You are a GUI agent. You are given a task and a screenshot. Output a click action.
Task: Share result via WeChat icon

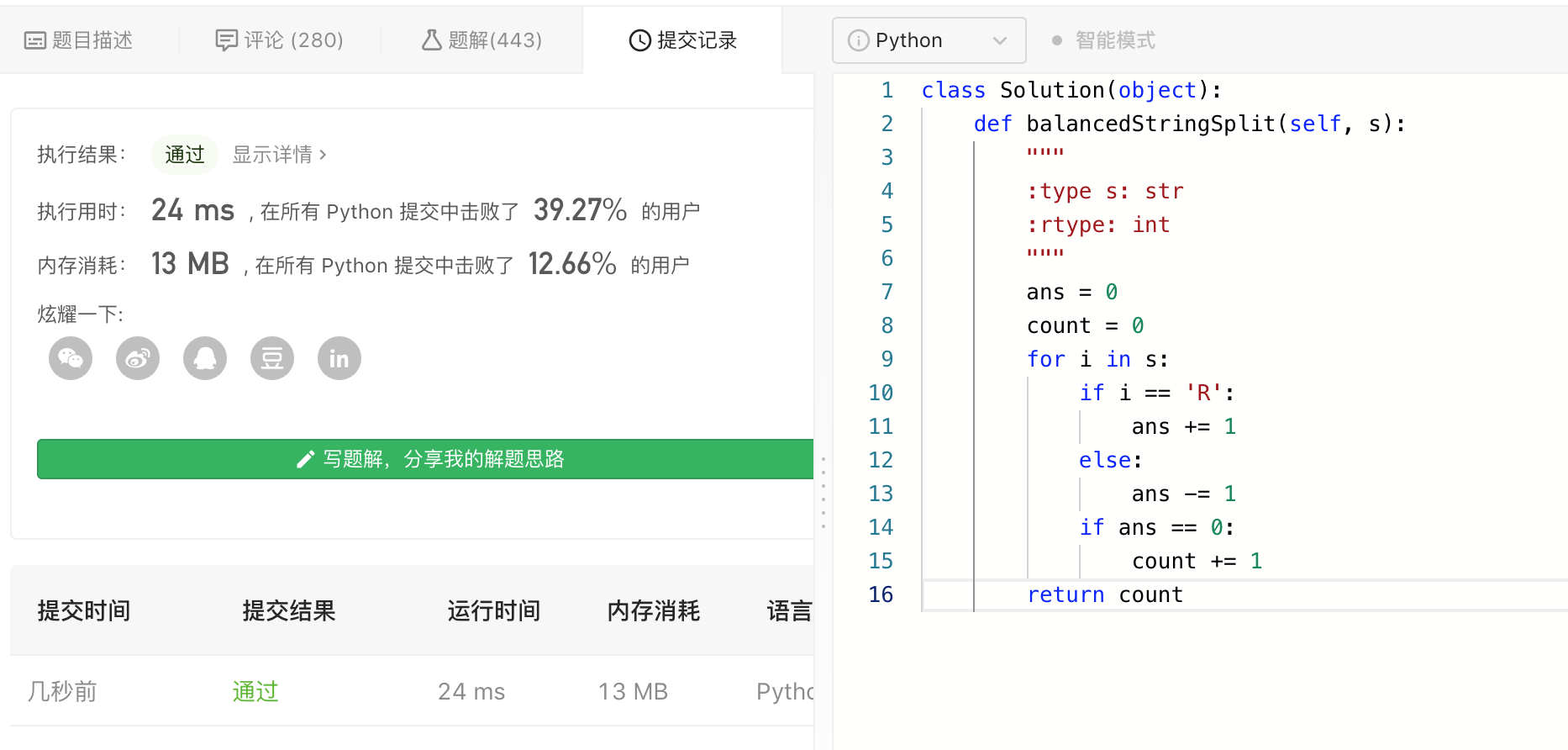point(71,359)
